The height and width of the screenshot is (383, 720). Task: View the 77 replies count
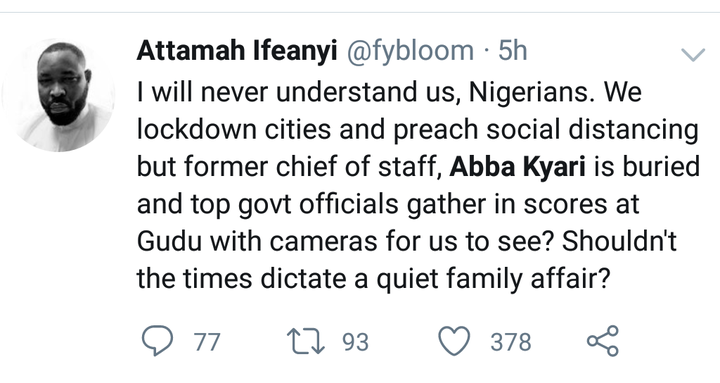[x=207, y=342]
